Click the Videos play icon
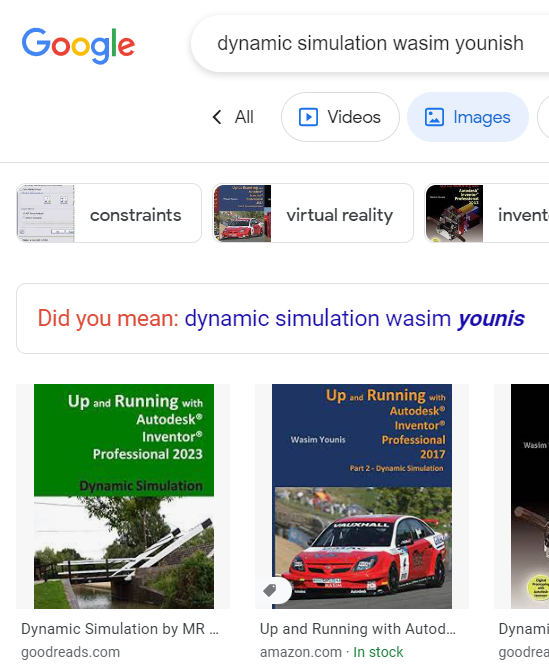 308,117
